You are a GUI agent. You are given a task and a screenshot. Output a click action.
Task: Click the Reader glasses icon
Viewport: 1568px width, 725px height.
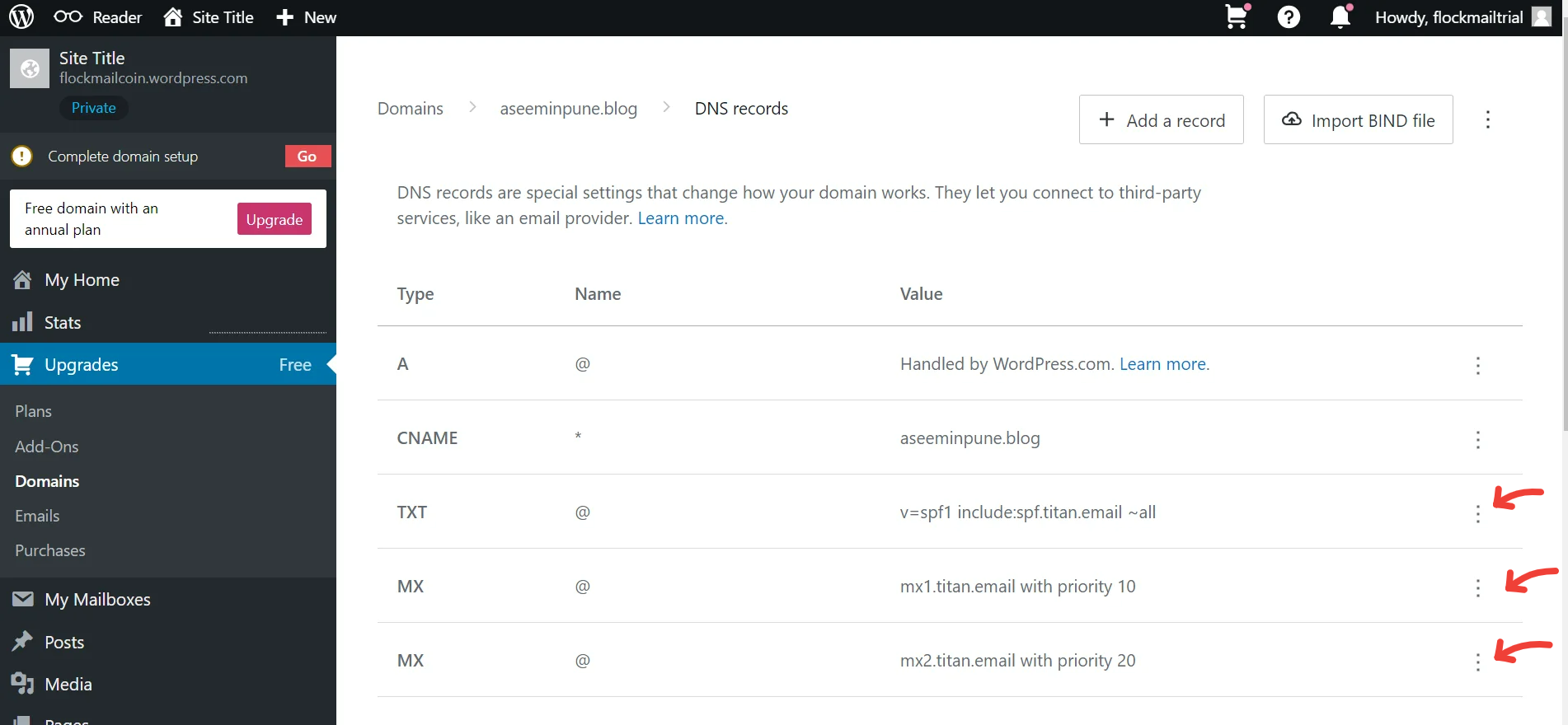click(68, 16)
